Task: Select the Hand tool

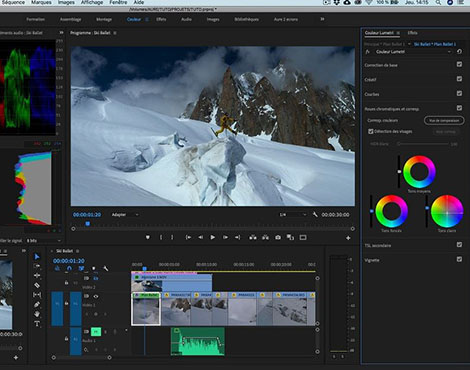Action: click(37, 314)
